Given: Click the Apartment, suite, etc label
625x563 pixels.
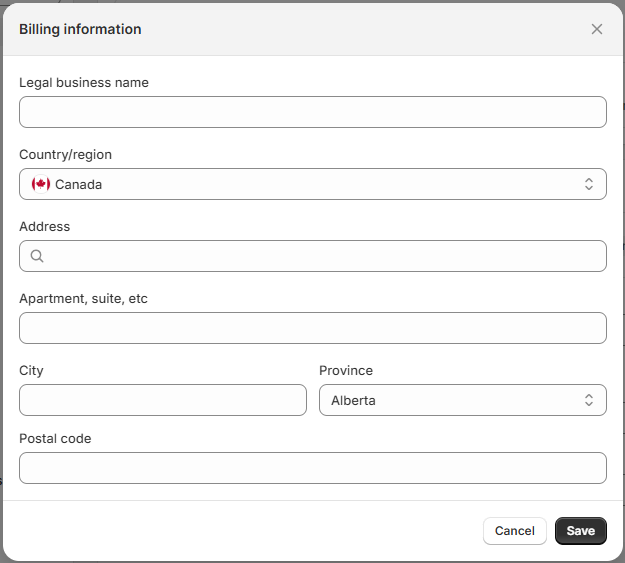Looking at the screenshot, I should [x=83, y=299].
